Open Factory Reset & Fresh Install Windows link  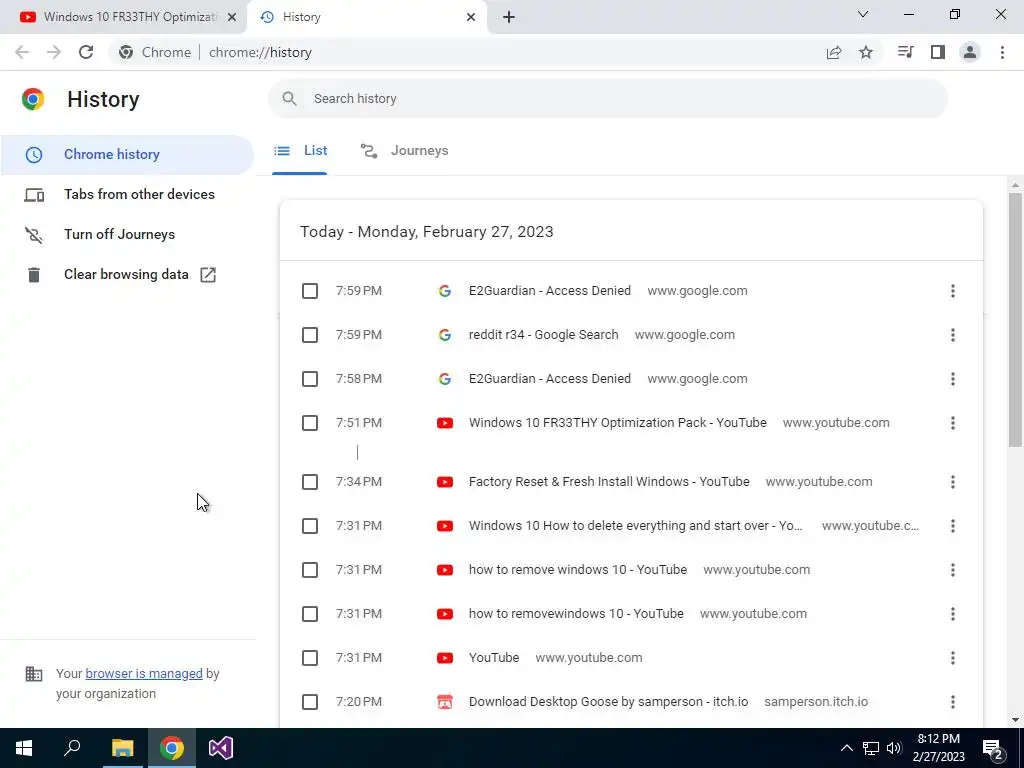609,482
